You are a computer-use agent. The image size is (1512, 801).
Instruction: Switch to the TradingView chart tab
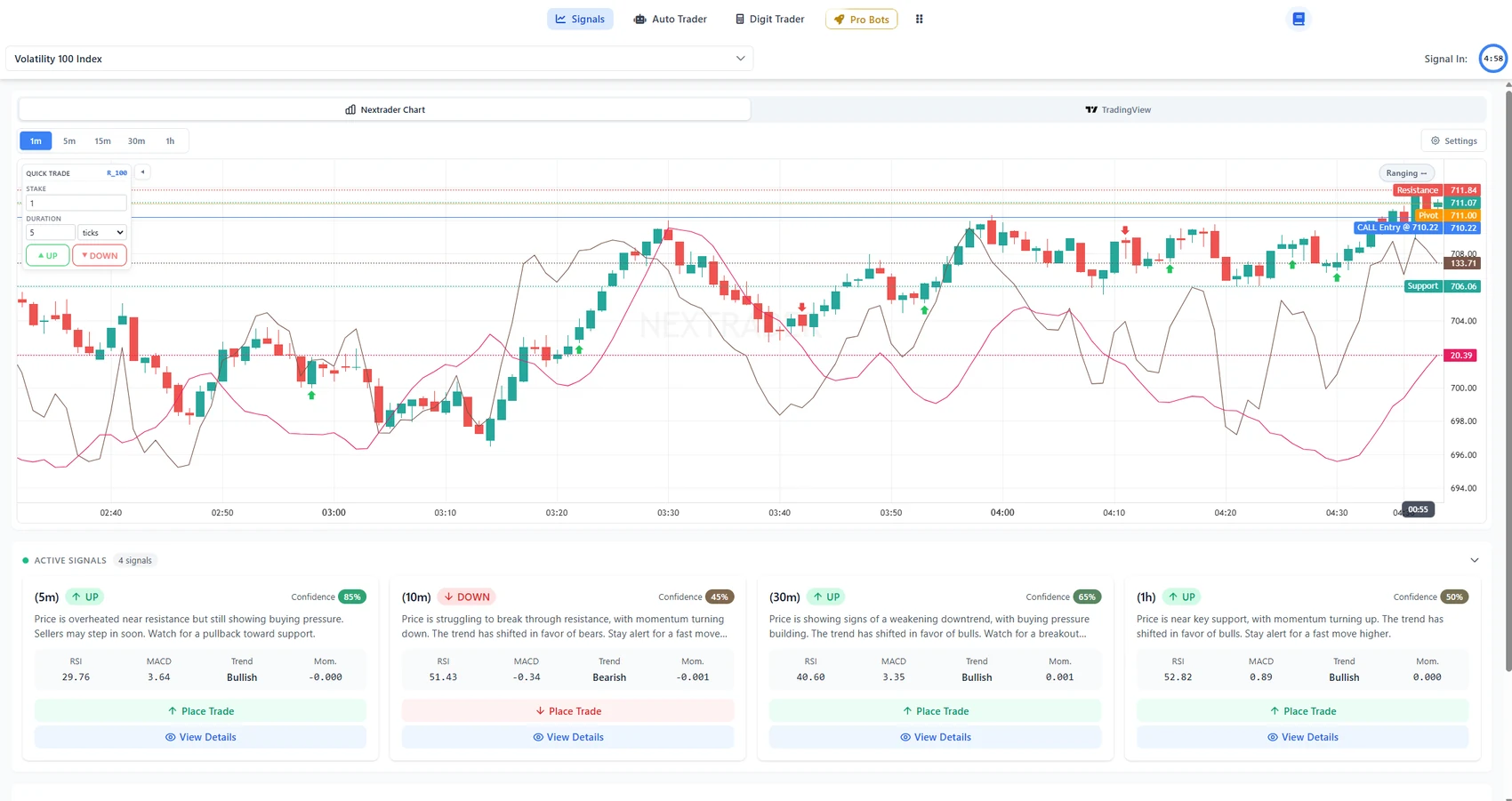coord(1118,109)
